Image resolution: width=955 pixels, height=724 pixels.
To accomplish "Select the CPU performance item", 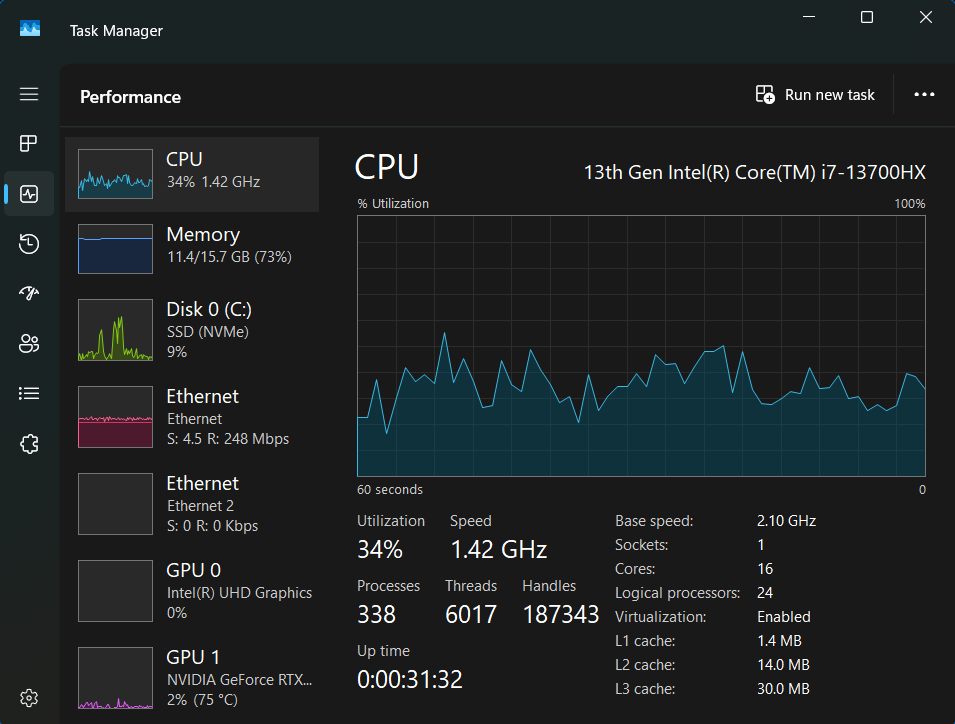I will (x=192, y=172).
